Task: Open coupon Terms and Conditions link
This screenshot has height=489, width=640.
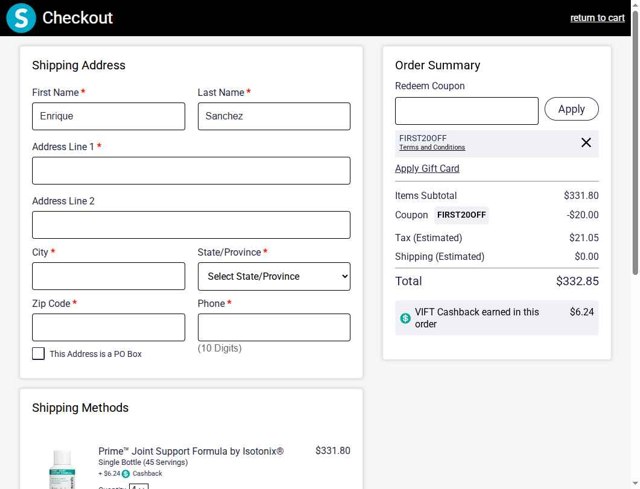Action: pyautogui.click(x=432, y=147)
